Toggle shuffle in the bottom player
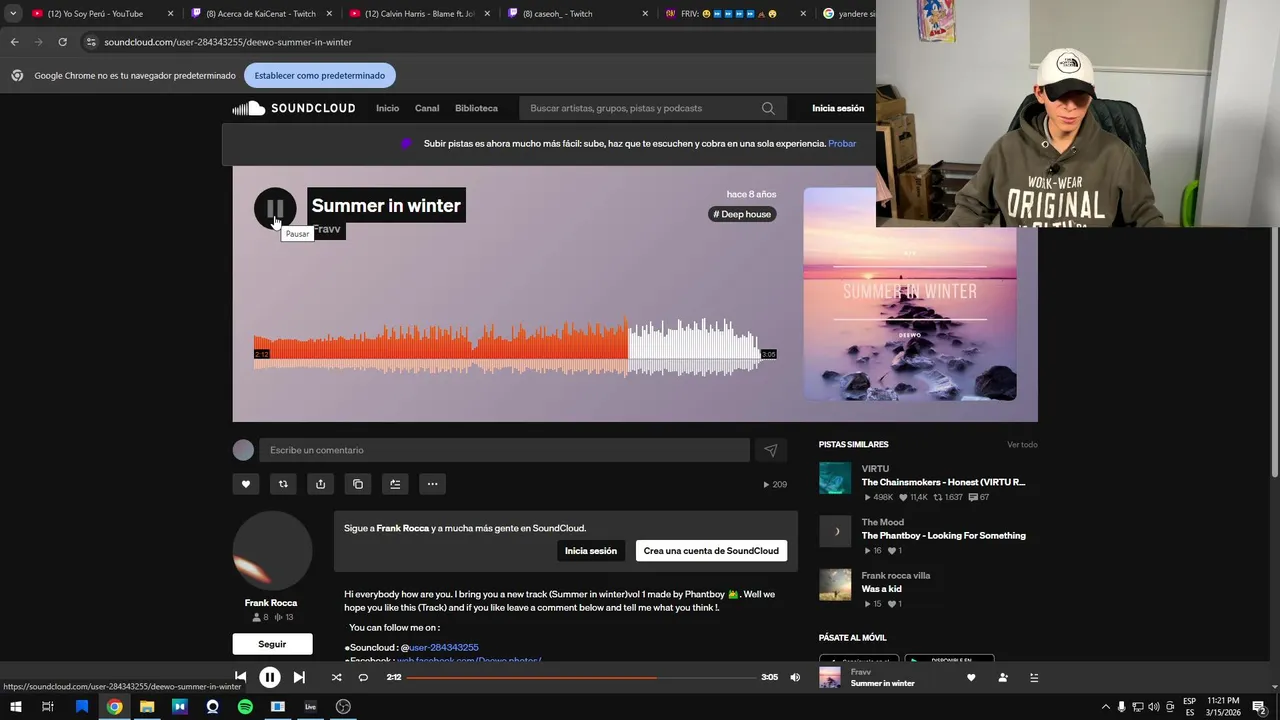Screen dimensions: 1280x720 coord(336,677)
